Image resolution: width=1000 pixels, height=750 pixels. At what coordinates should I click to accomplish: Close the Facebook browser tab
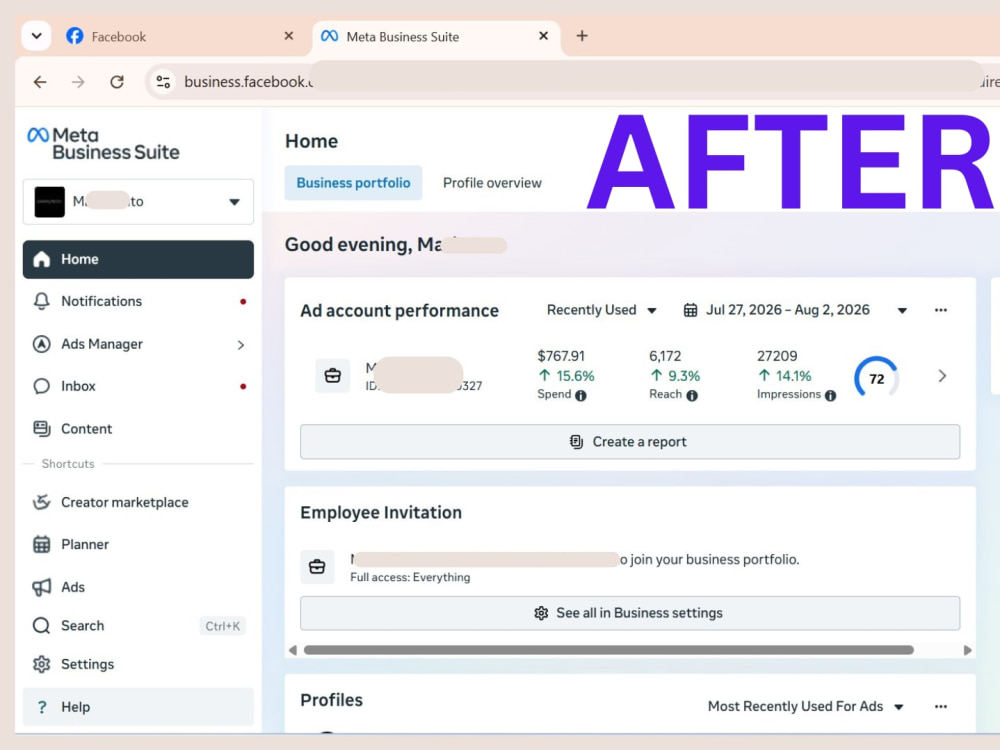click(x=289, y=36)
